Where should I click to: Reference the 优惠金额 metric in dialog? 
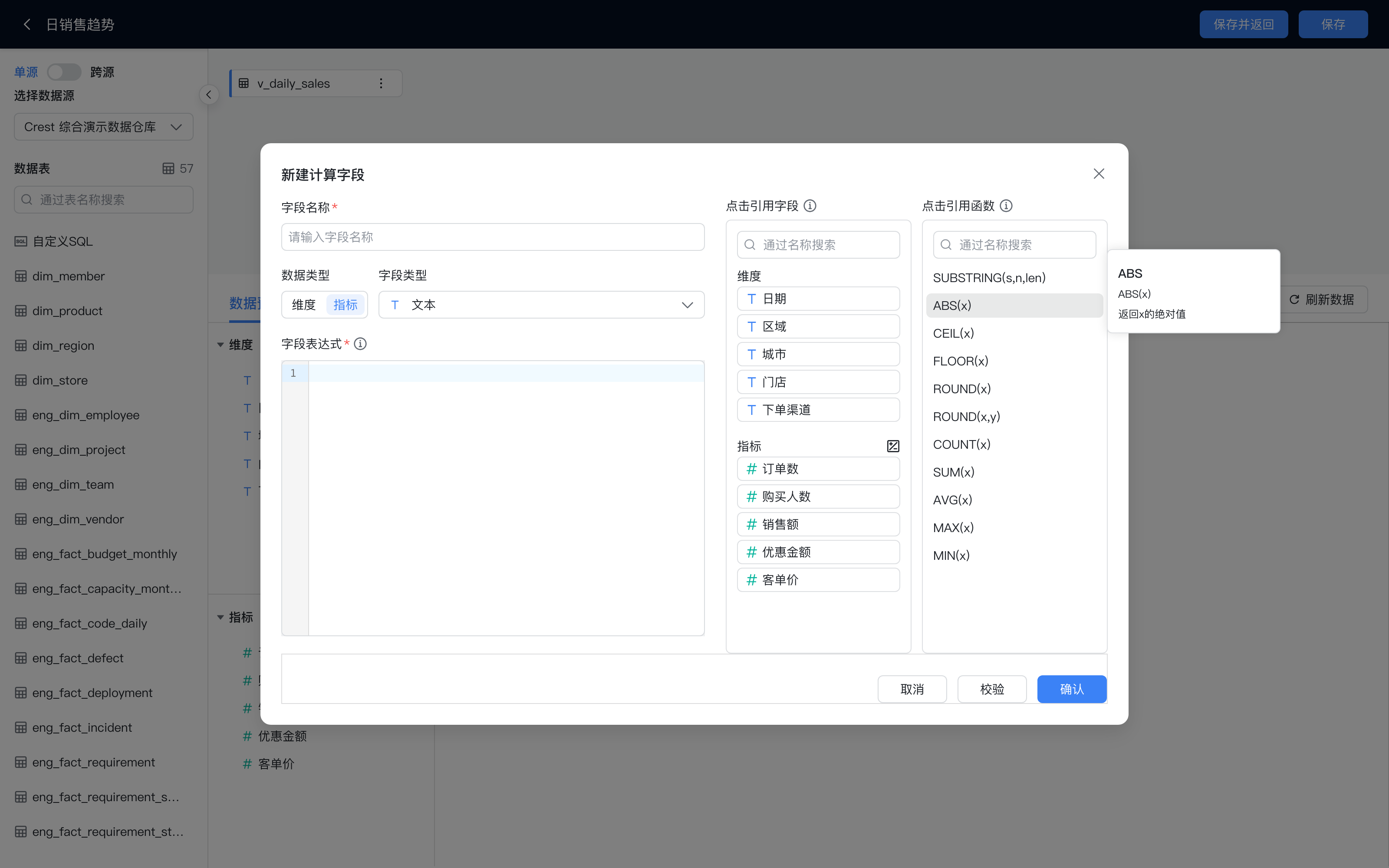(x=818, y=552)
